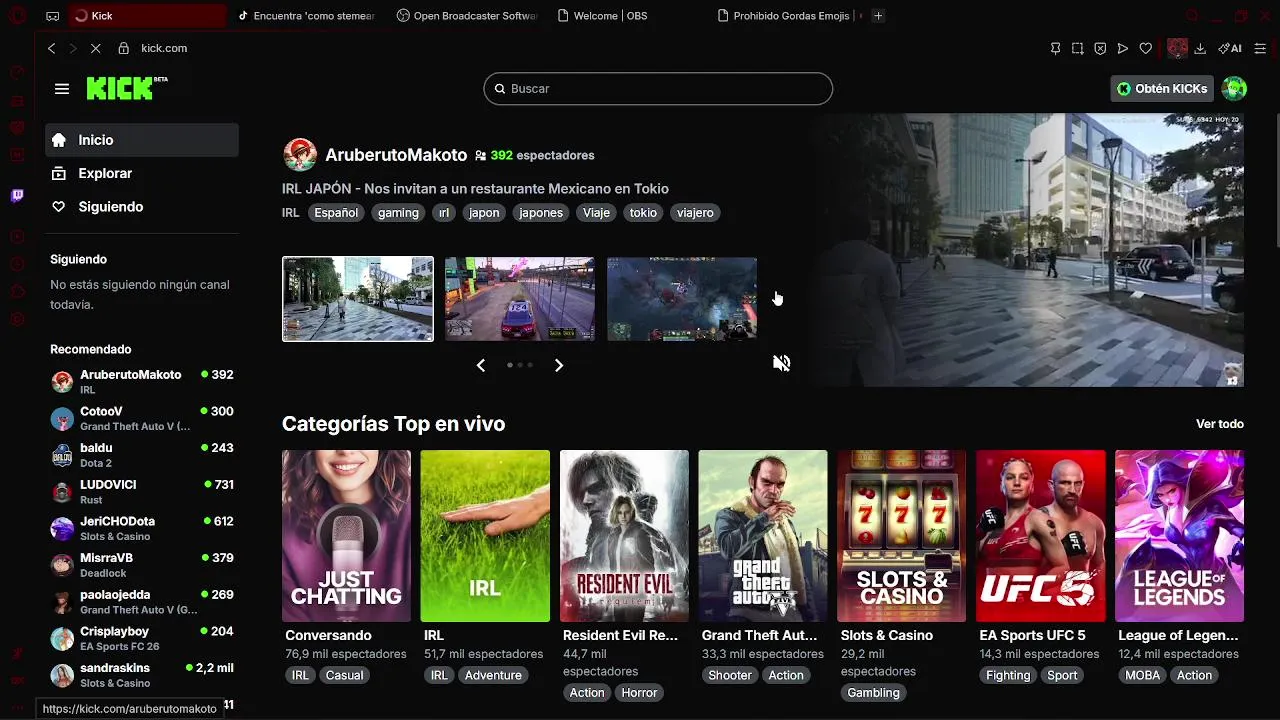Open the League of Legends category card
This screenshot has width=1280, height=720.
[1180, 536]
